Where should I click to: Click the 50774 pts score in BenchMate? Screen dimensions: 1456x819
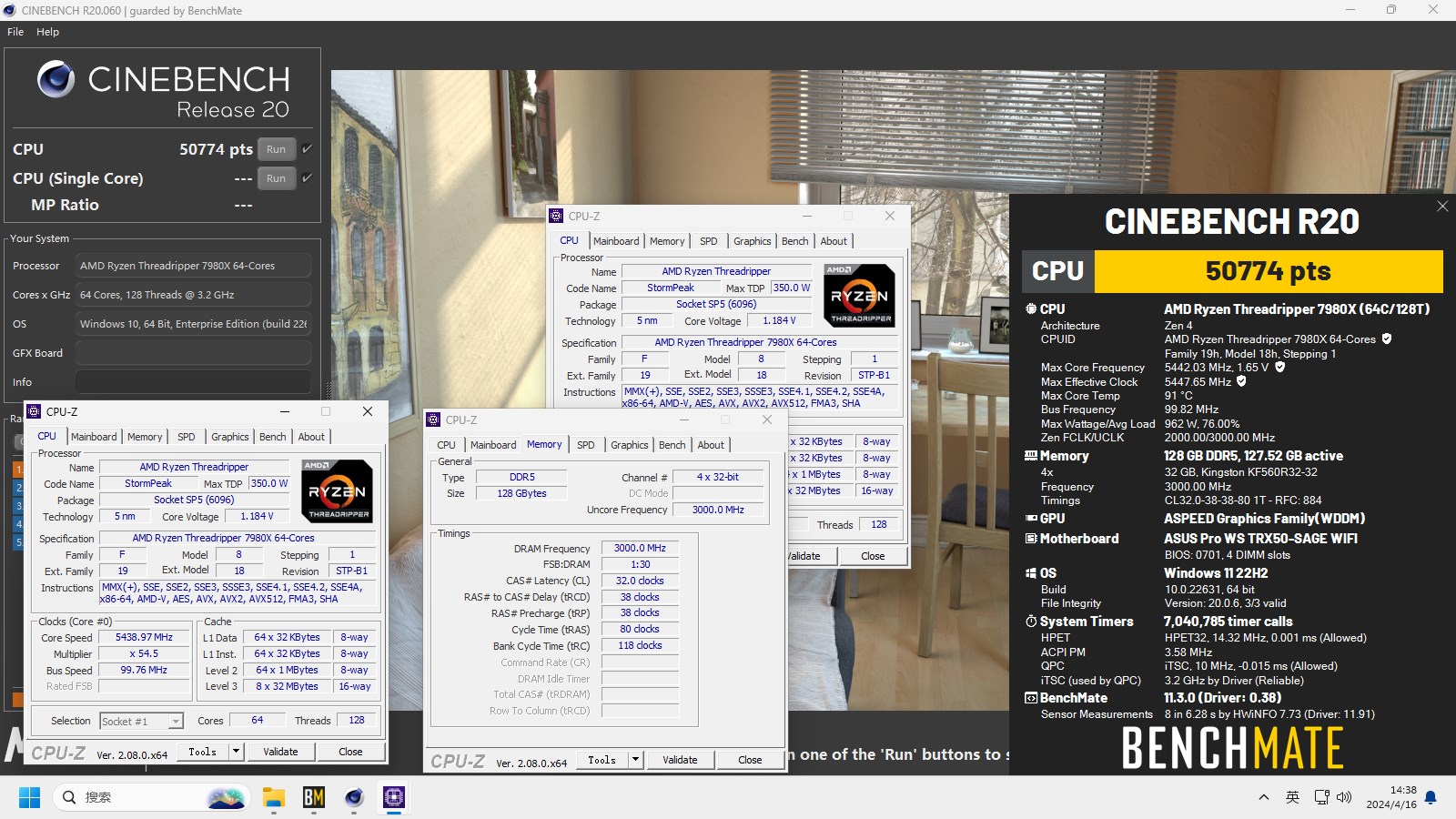pos(1268,271)
